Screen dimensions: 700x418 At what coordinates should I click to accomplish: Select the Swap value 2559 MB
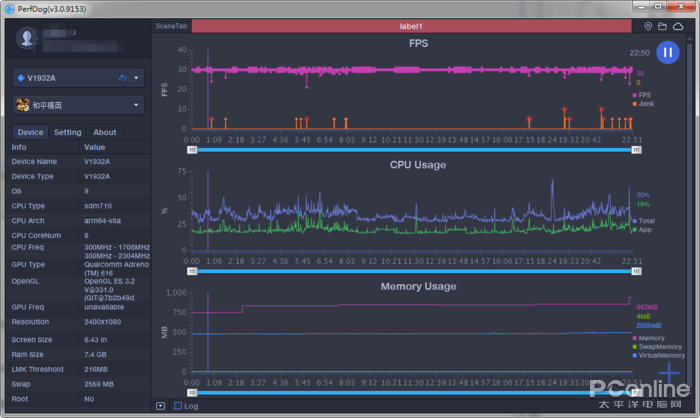pos(99,384)
